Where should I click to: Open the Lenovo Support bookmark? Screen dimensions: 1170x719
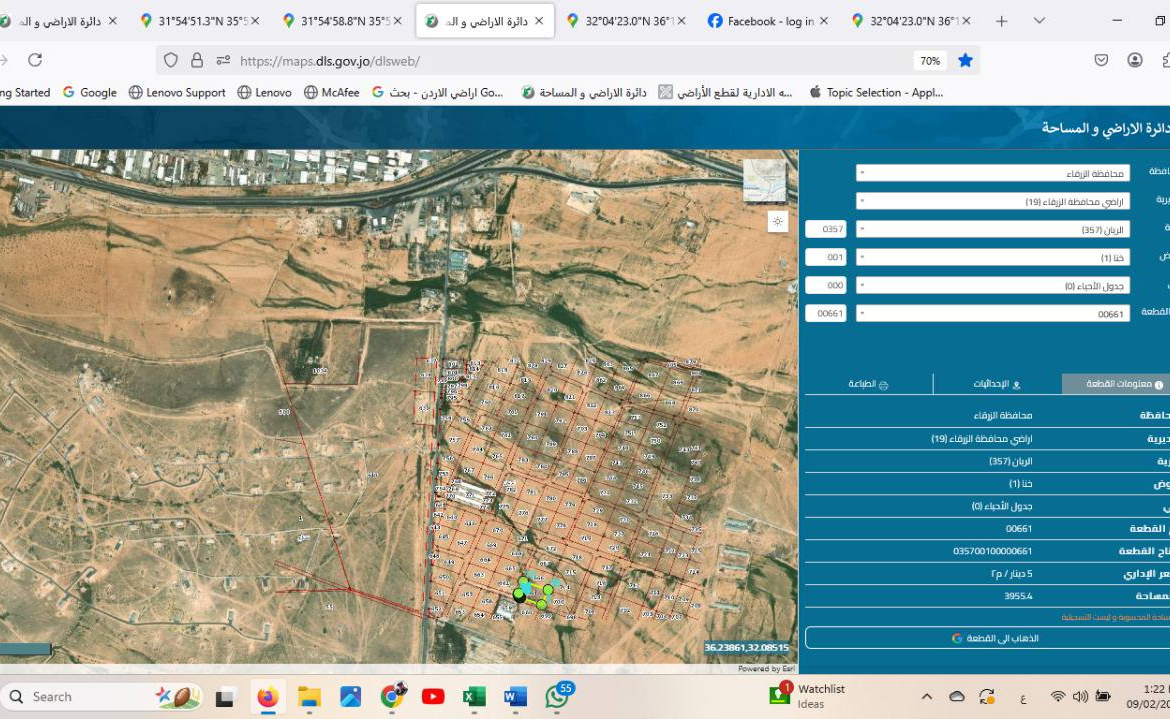177,92
